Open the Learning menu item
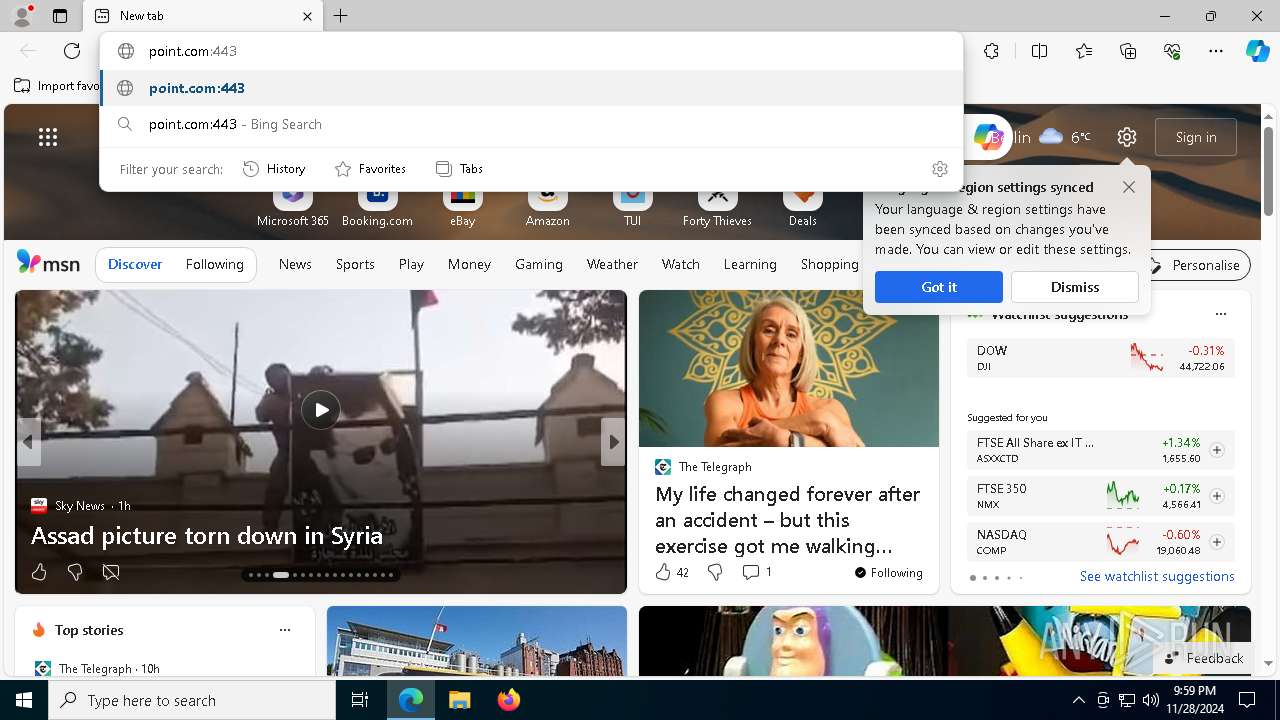Screen dimensions: 1280x720 (750, 264)
